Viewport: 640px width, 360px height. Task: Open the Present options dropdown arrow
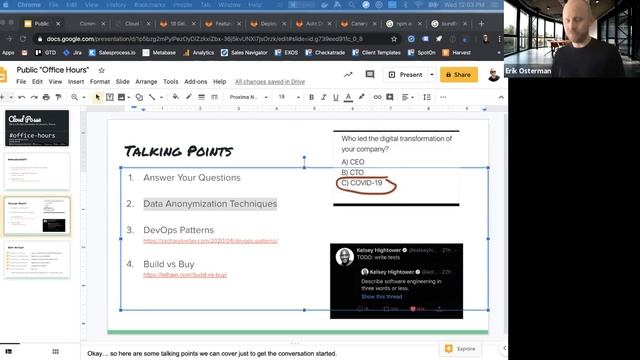[432, 75]
